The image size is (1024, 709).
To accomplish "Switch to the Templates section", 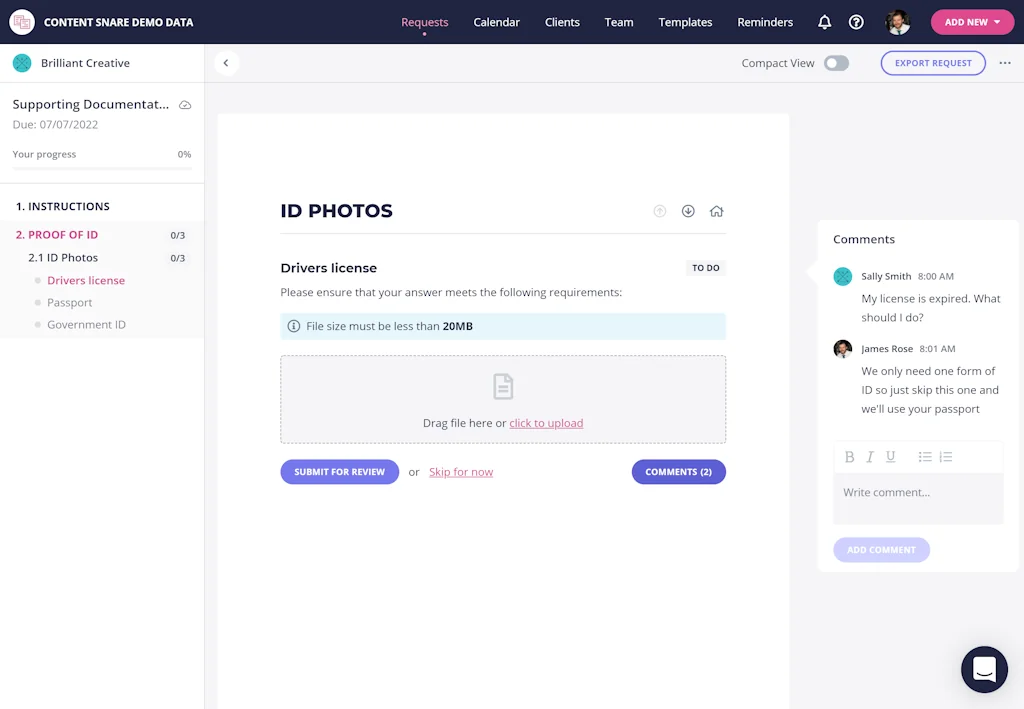I will pyautogui.click(x=685, y=21).
